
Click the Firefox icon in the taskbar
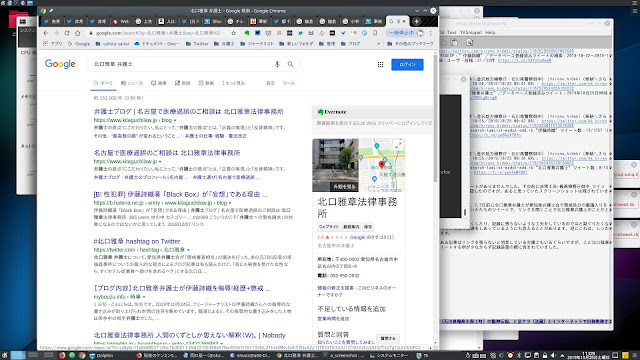[62, 356]
